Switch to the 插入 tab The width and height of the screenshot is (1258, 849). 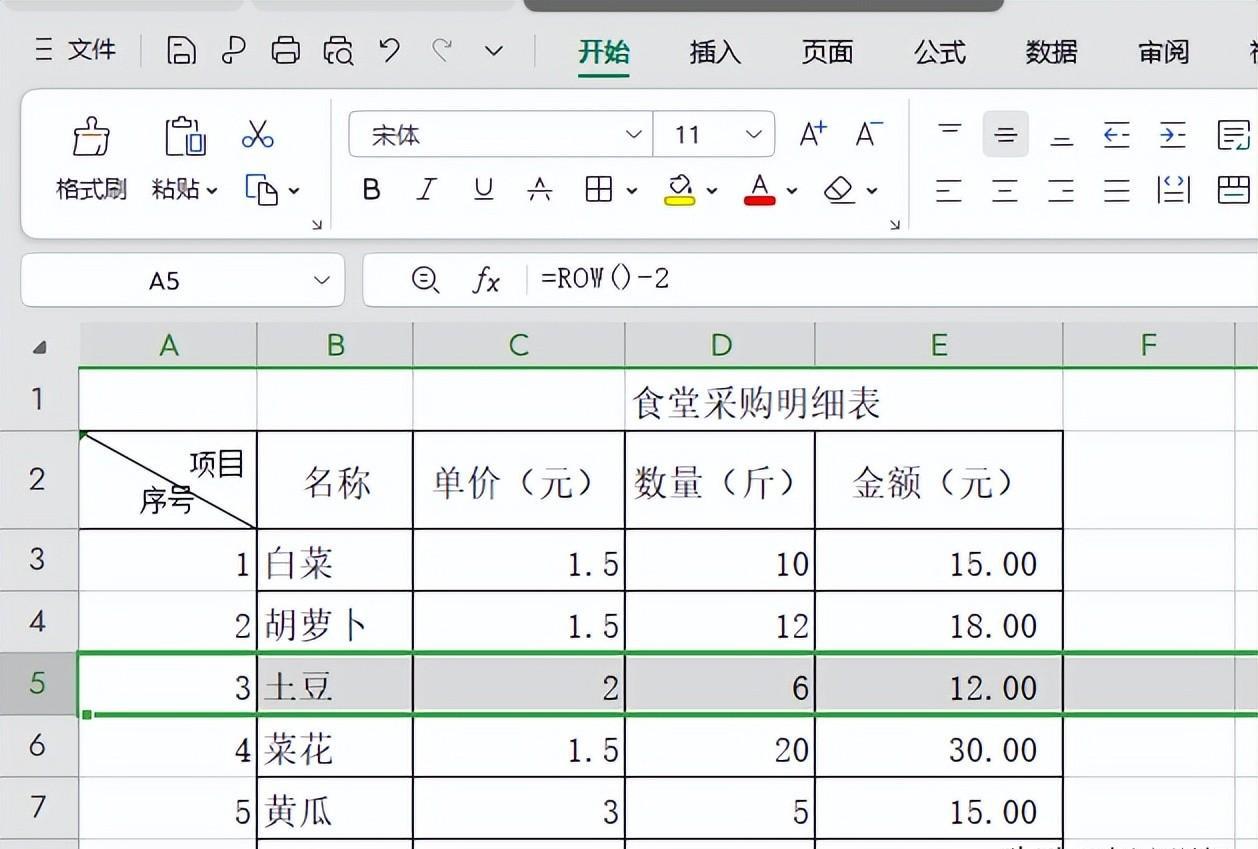715,52
